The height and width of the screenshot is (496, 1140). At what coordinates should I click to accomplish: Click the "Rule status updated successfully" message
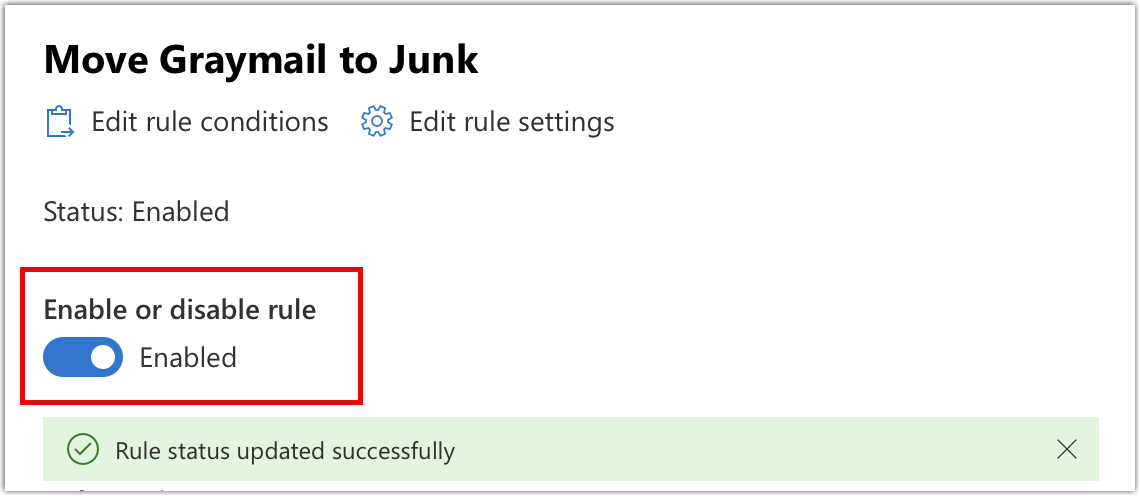pos(285,451)
